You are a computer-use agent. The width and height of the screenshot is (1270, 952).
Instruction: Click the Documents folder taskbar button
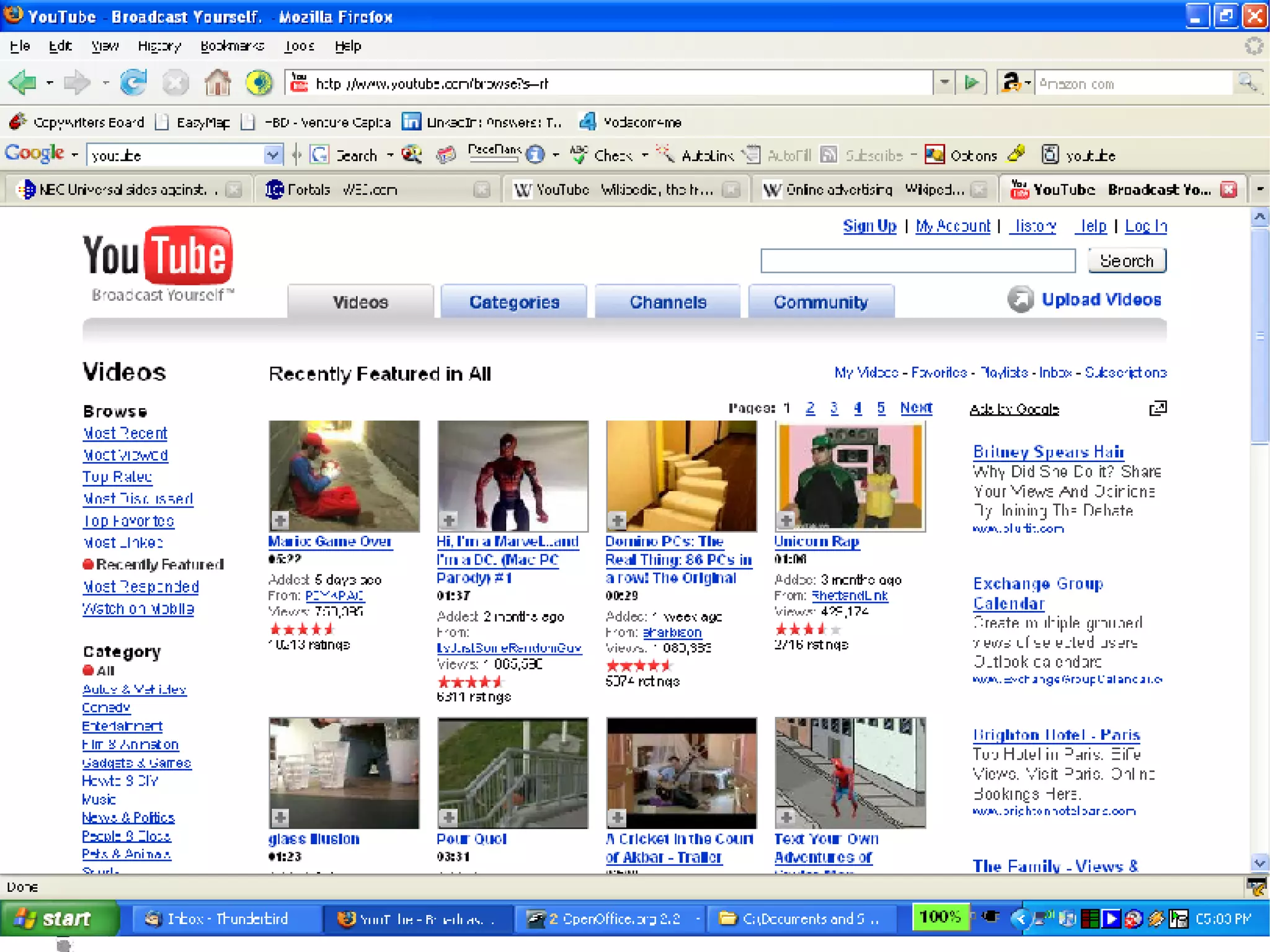(x=802, y=919)
